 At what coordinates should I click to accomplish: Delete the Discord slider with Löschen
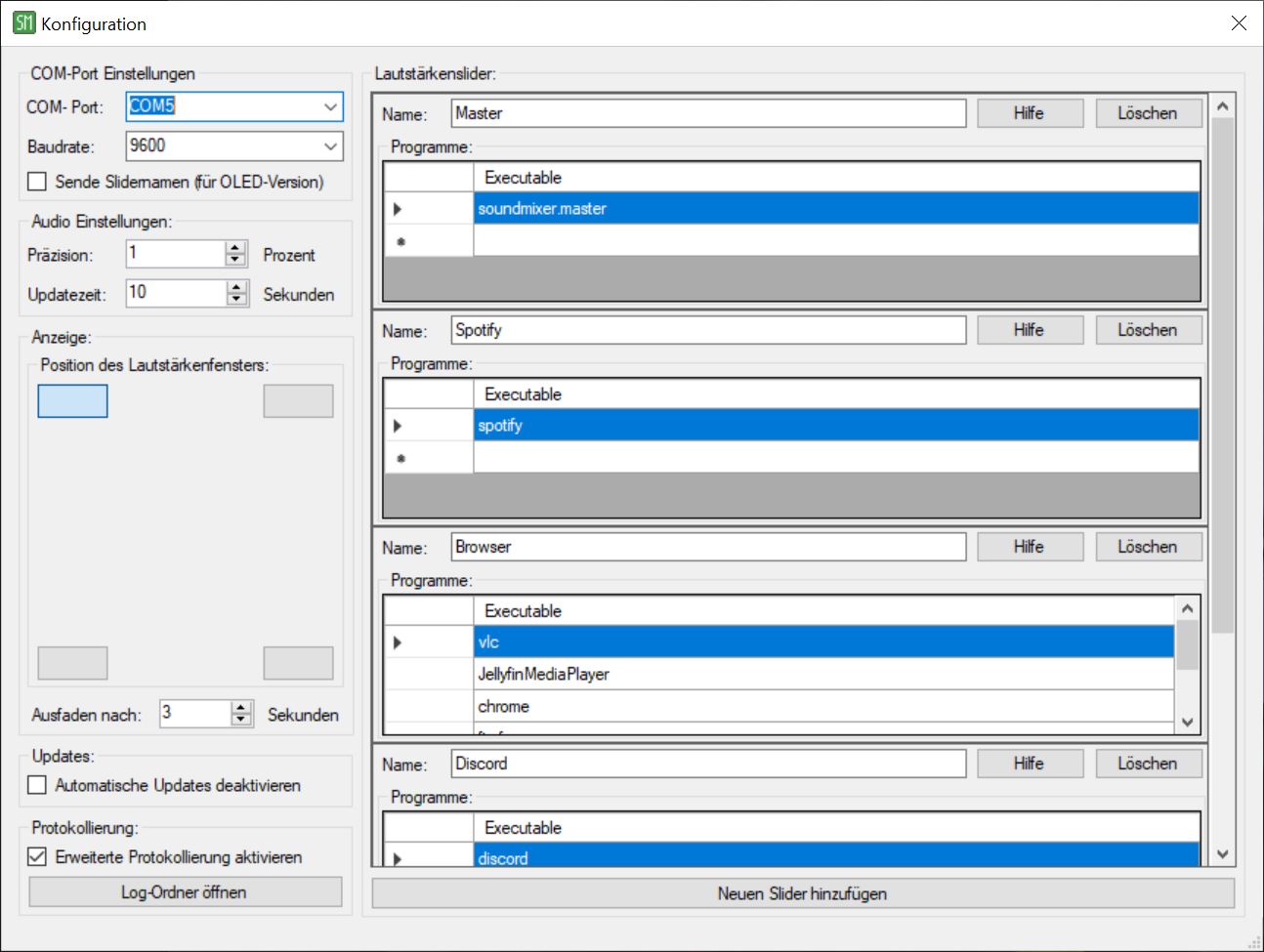(1149, 764)
